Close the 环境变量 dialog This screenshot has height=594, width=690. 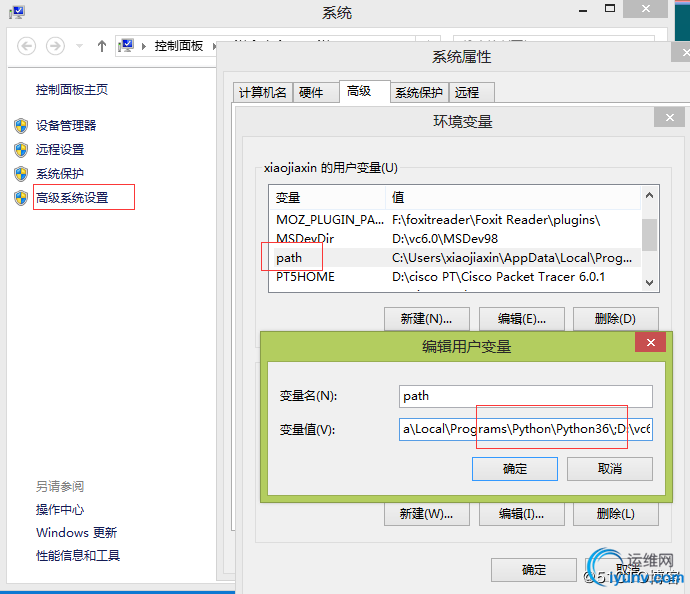click(669, 117)
